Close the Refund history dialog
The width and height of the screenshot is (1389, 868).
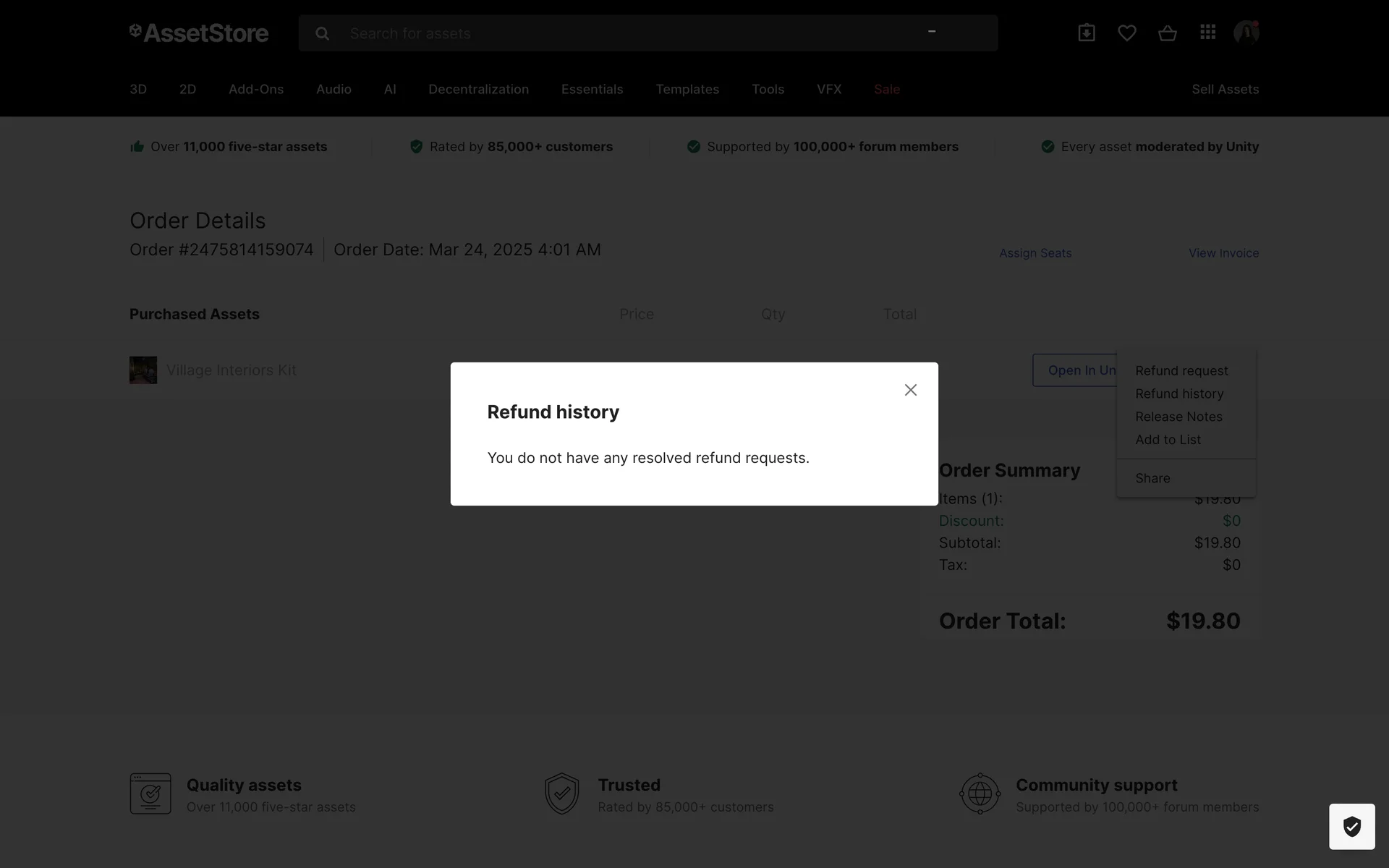910,390
